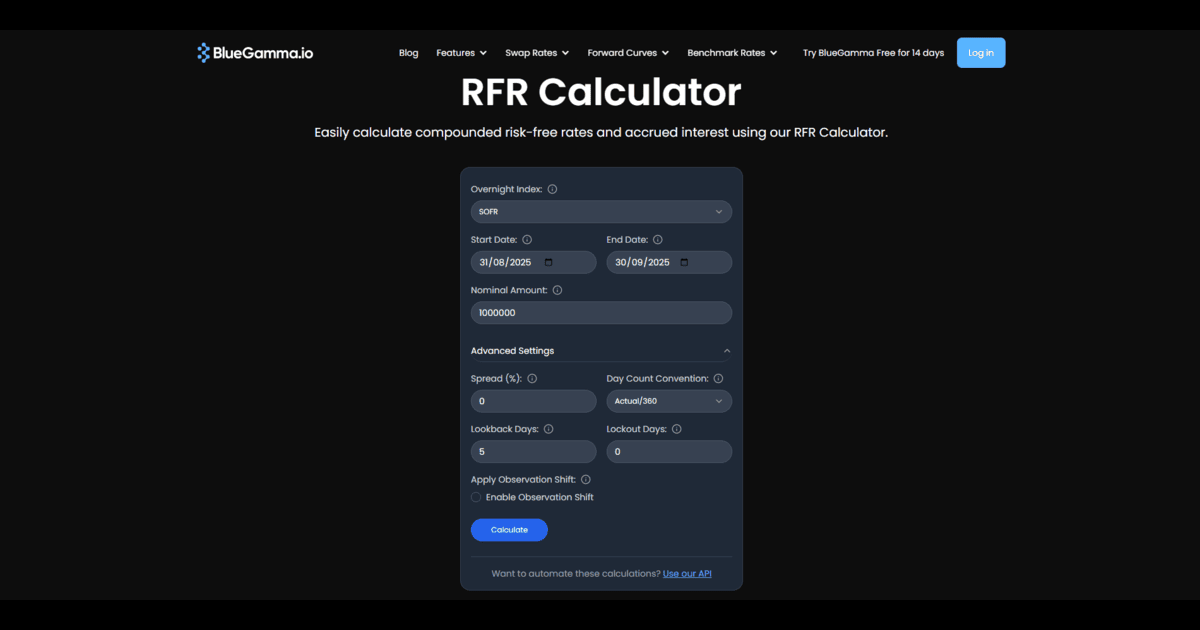This screenshot has height=630, width=1200.
Task: Click the Spread (%) info icon
Action: [532, 379]
